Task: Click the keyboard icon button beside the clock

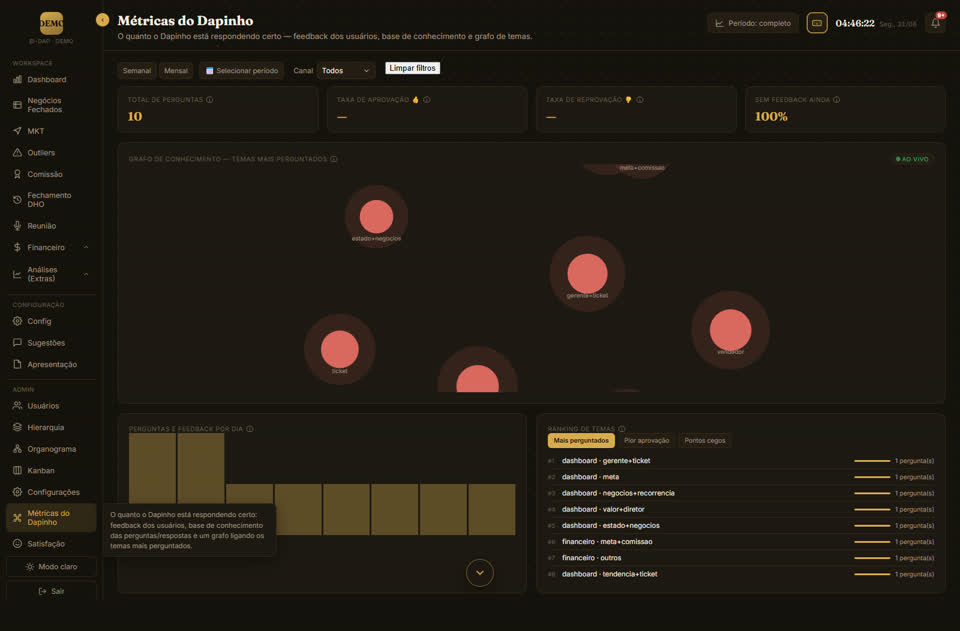Action: click(x=817, y=23)
